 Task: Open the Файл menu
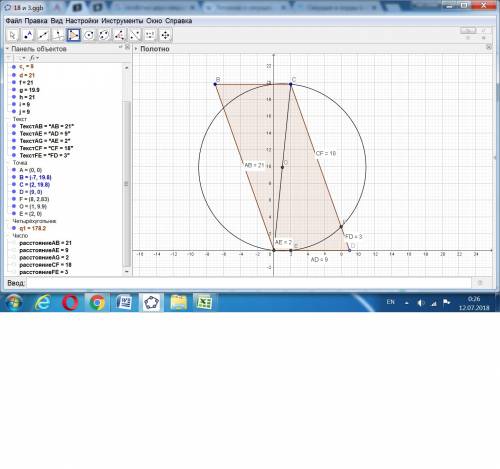[x=14, y=21]
